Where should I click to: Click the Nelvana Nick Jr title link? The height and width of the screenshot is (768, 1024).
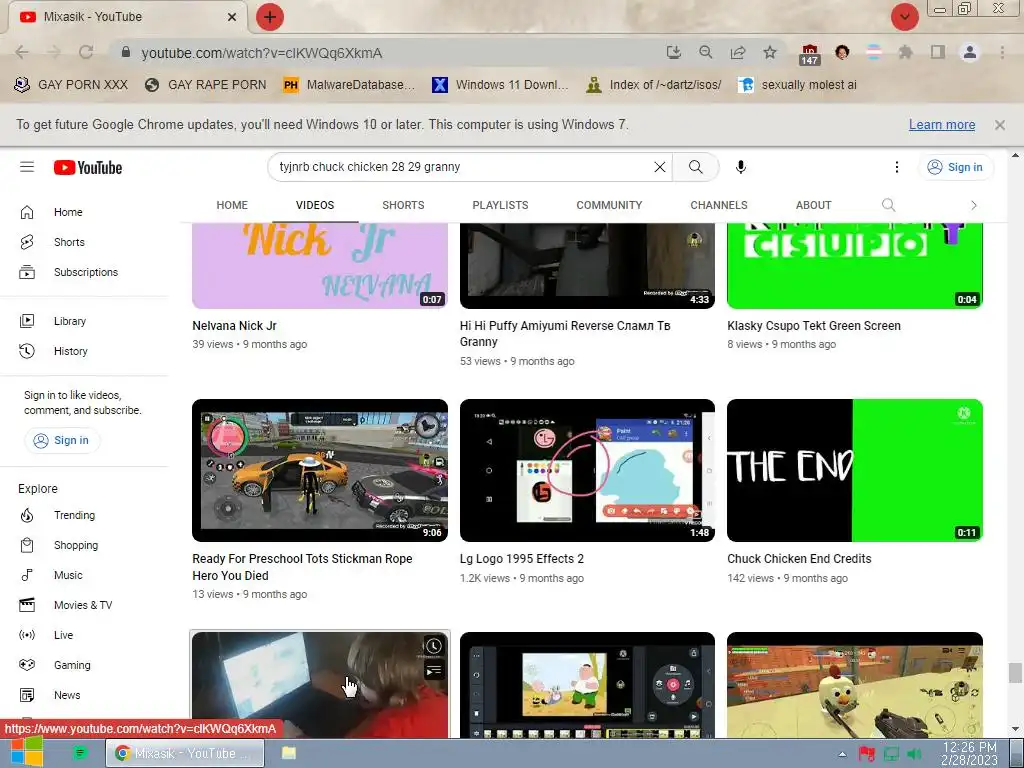click(234, 326)
